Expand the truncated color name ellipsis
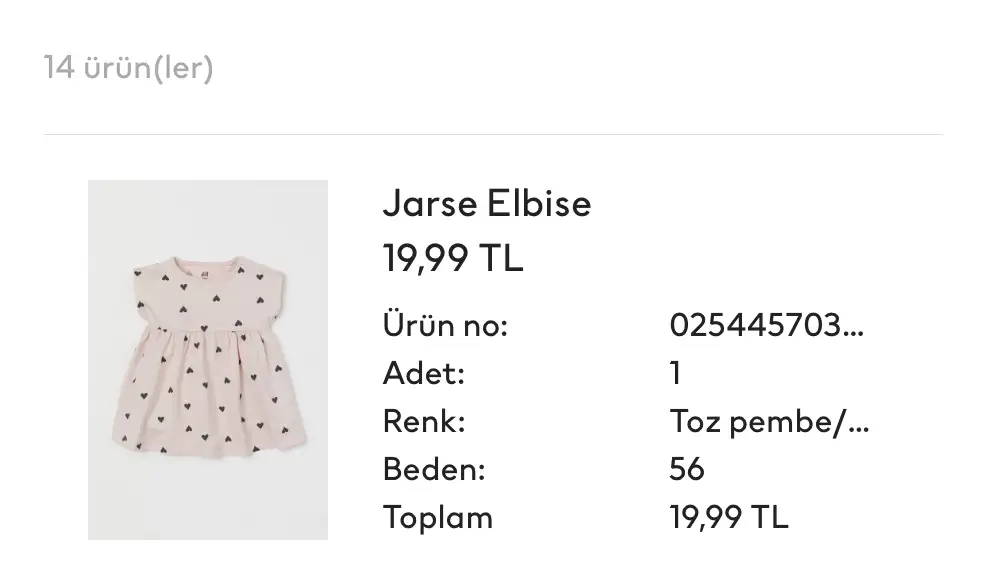Image resolution: width=983 pixels, height=572 pixels. [x=859, y=424]
